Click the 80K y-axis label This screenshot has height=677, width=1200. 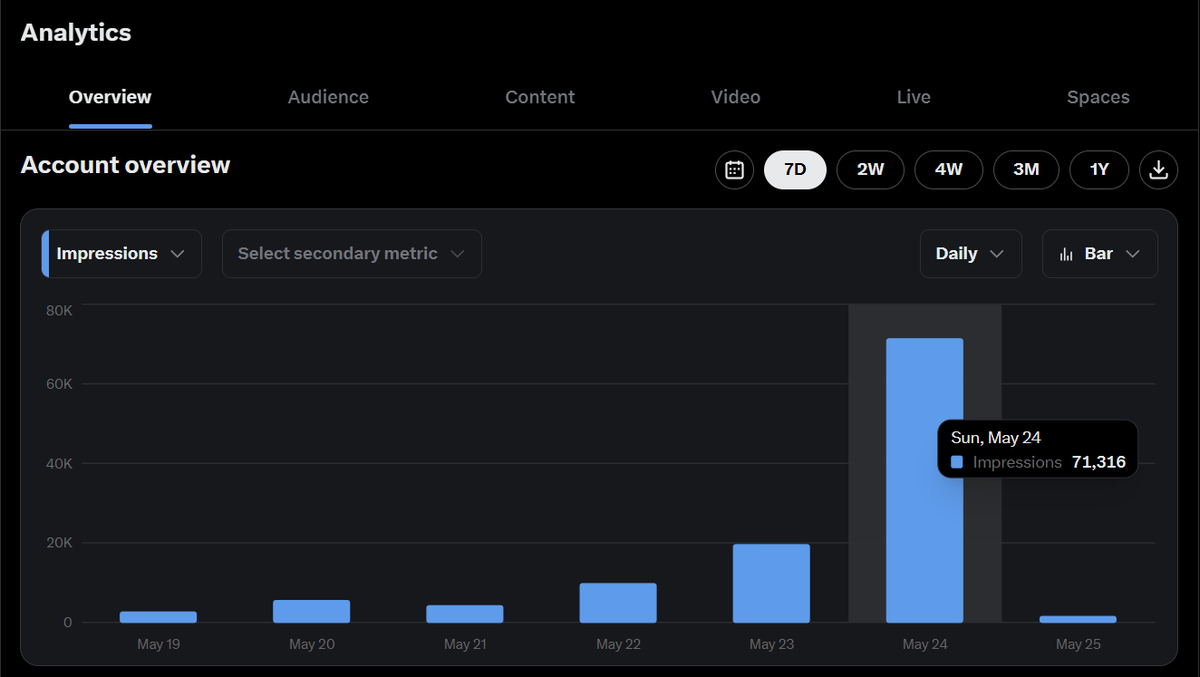tap(59, 311)
